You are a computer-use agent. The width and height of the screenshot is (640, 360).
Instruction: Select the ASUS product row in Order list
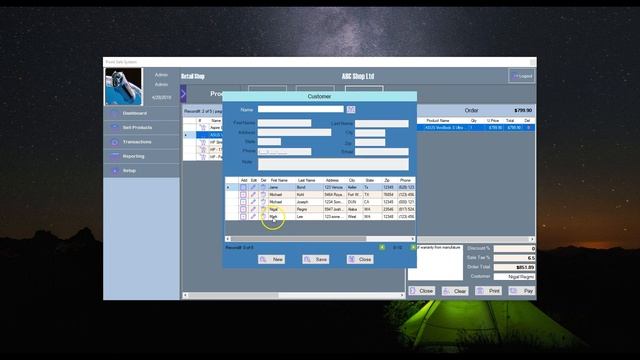click(476, 128)
